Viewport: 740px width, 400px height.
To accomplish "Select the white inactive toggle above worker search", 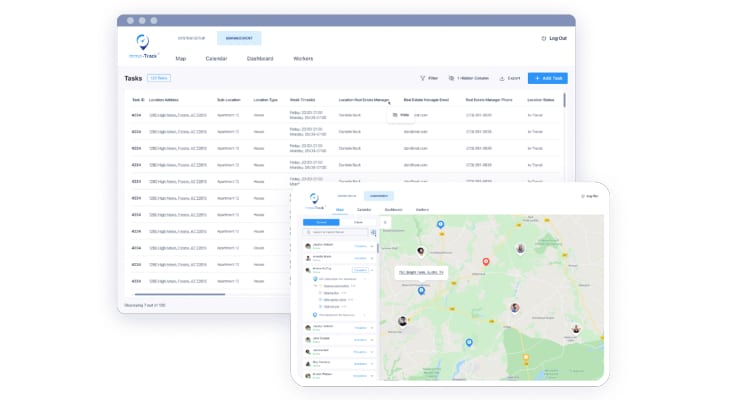I will click(358, 222).
